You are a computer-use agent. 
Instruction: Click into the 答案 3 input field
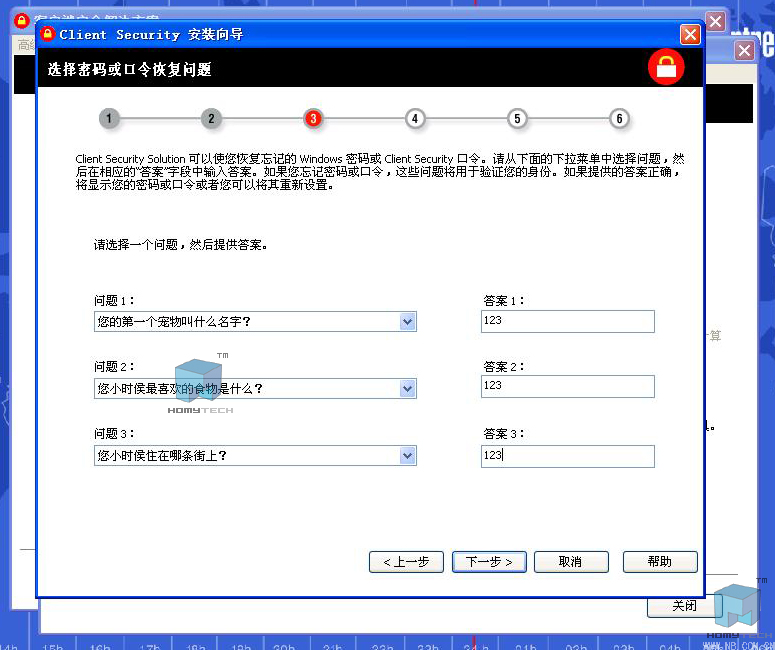tap(567, 456)
